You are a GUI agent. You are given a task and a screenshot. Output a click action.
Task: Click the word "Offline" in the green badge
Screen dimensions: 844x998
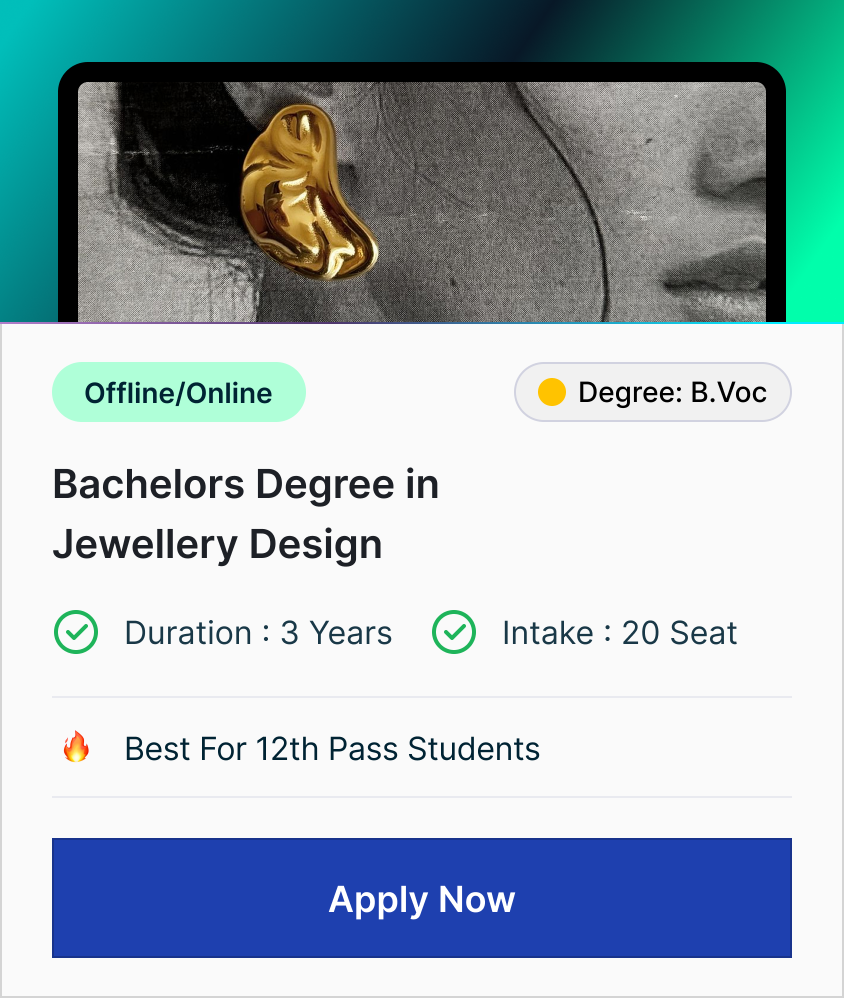coord(127,393)
